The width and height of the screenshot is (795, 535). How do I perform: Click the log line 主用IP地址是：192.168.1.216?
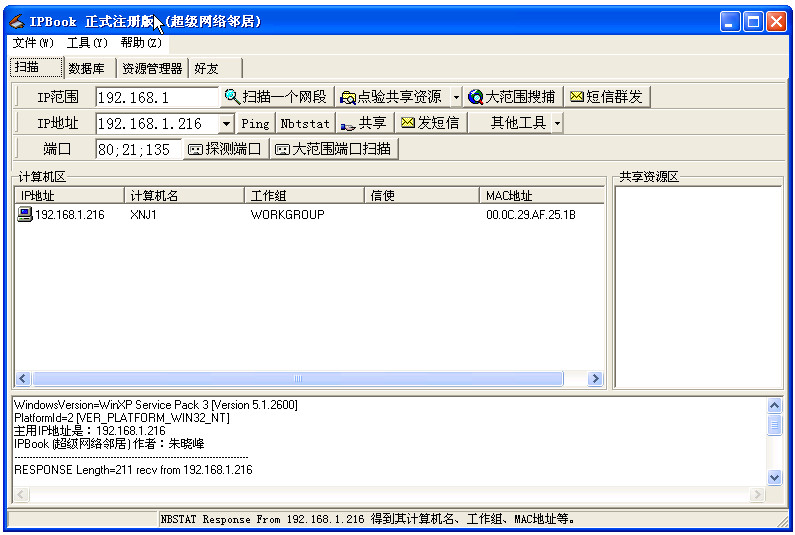(x=90, y=431)
